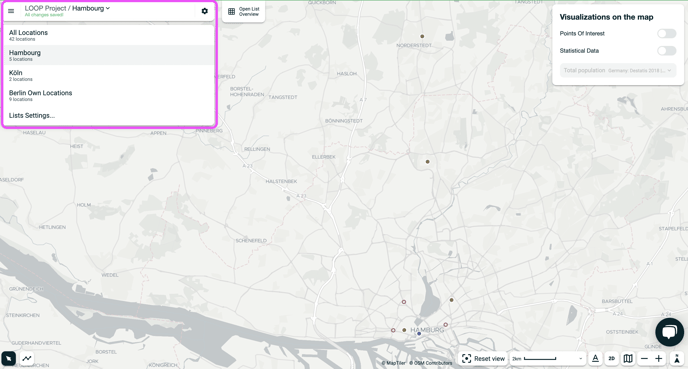Open project settings gear icon
Viewport: 688px width, 369px height.
point(204,11)
